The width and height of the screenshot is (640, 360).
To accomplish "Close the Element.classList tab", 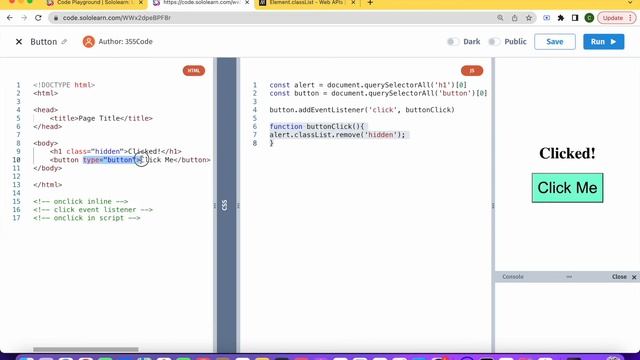I will (x=353, y=3).
